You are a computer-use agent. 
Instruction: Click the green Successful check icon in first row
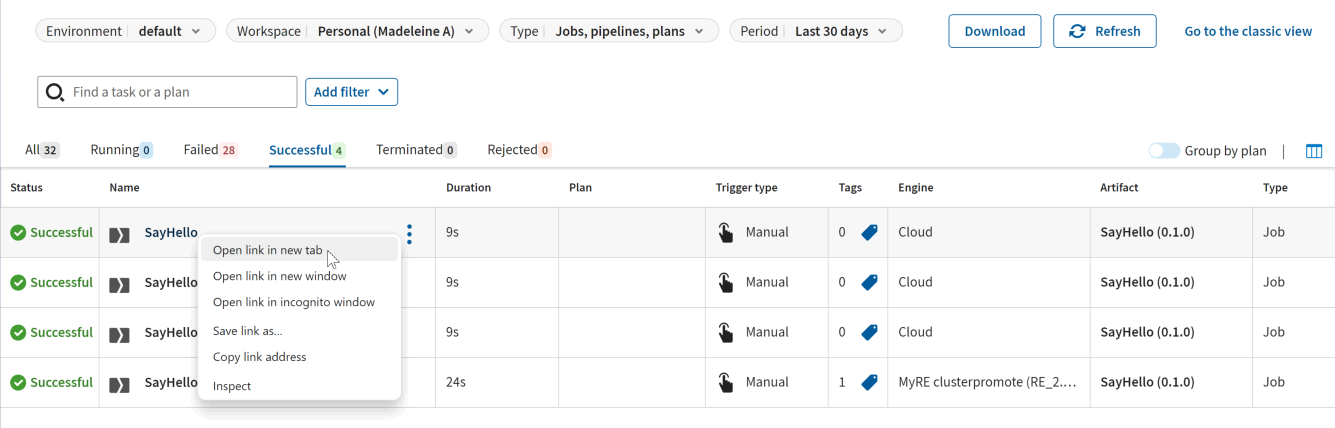(18, 233)
